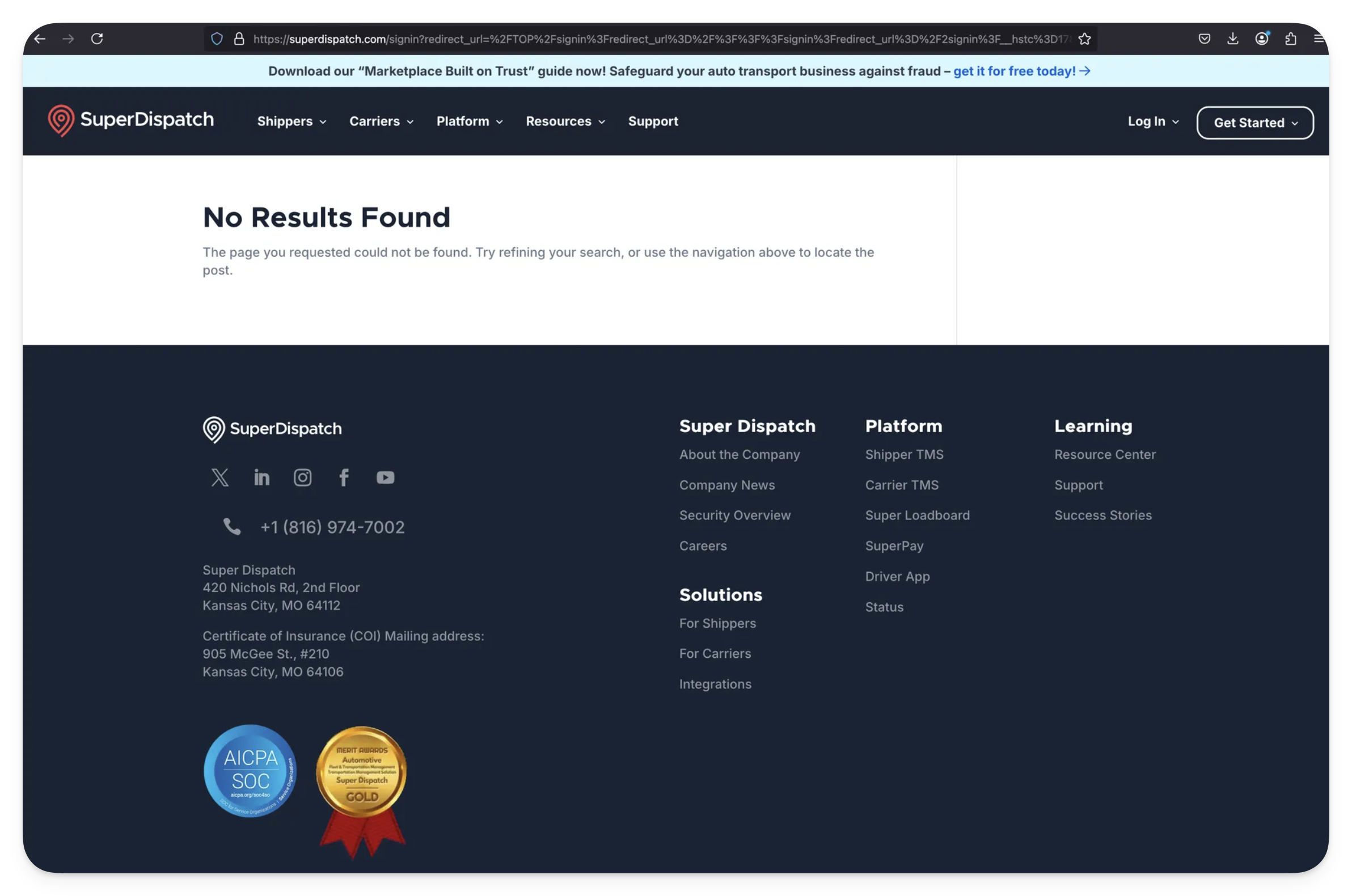Open the LinkedIn social icon
This screenshot has height=896, width=1352.
[x=261, y=477]
